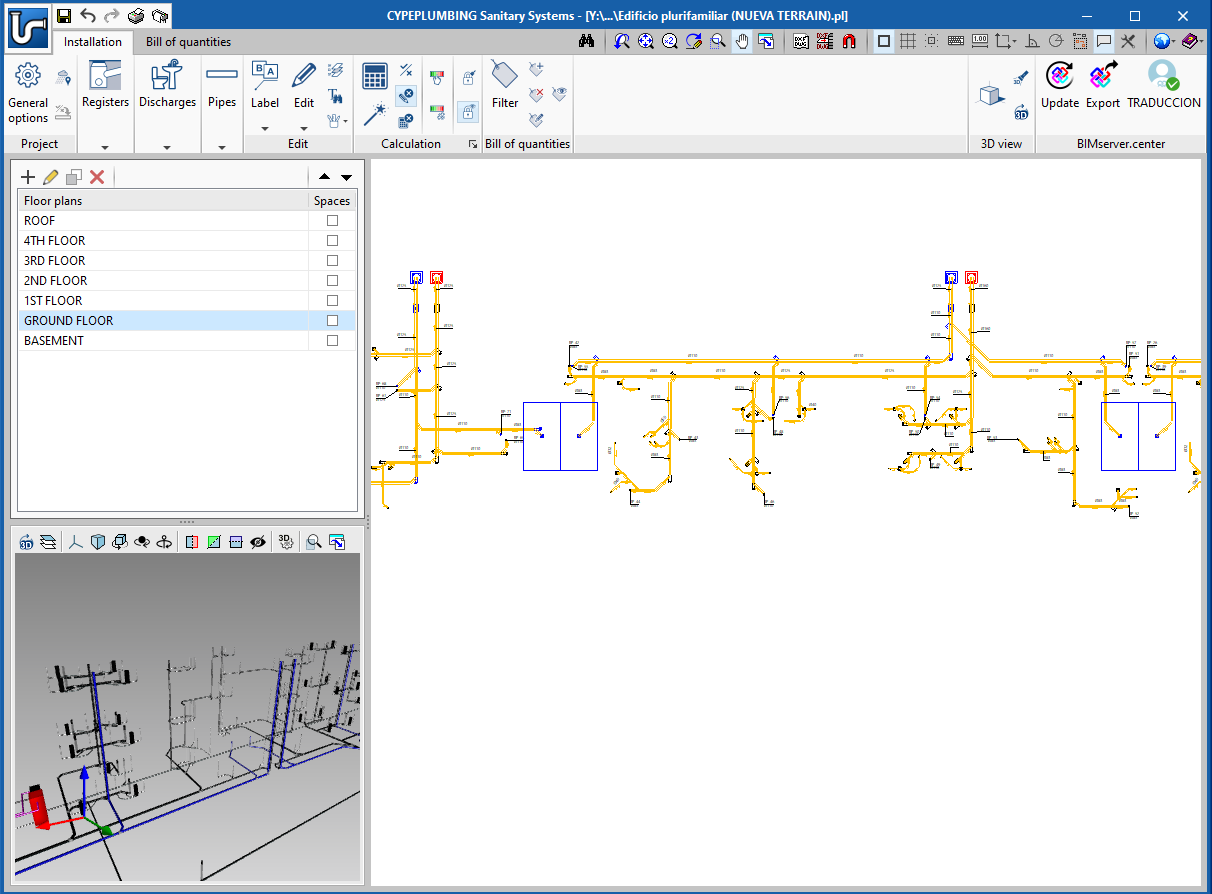This screenshot has width=1212, height=894.
Task: Toggle Spaces checkbox for GROUND FLOOR
Action: [333, 320]
